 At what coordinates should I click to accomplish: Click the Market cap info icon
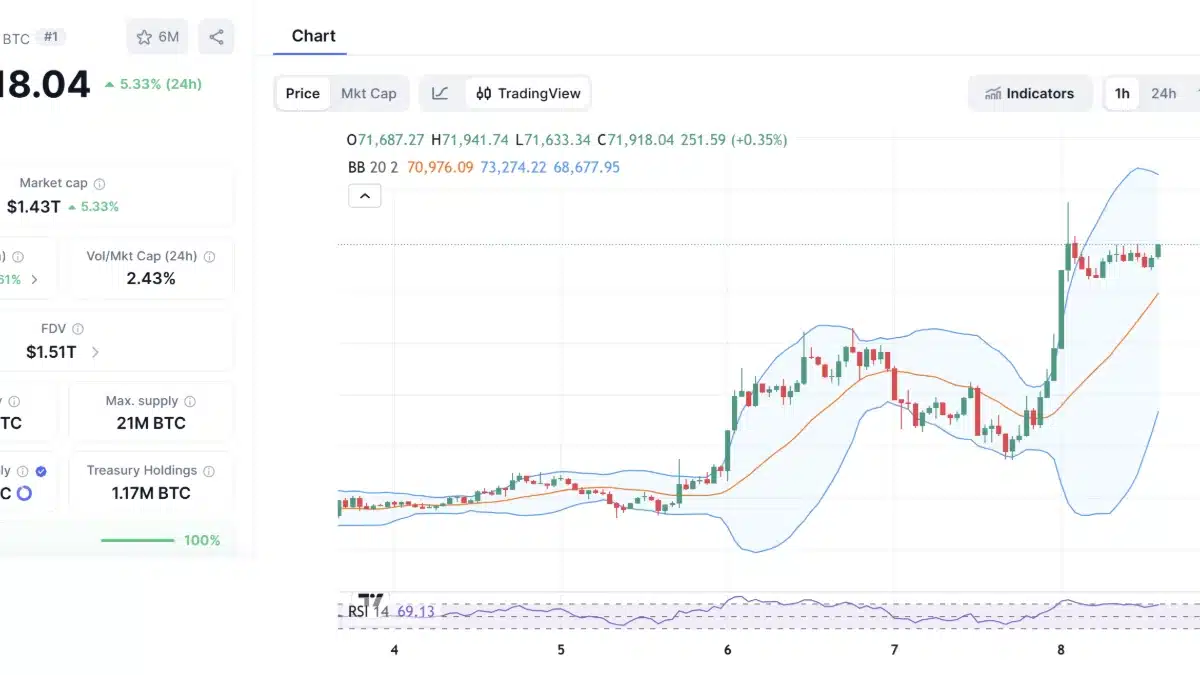point(97,183)
